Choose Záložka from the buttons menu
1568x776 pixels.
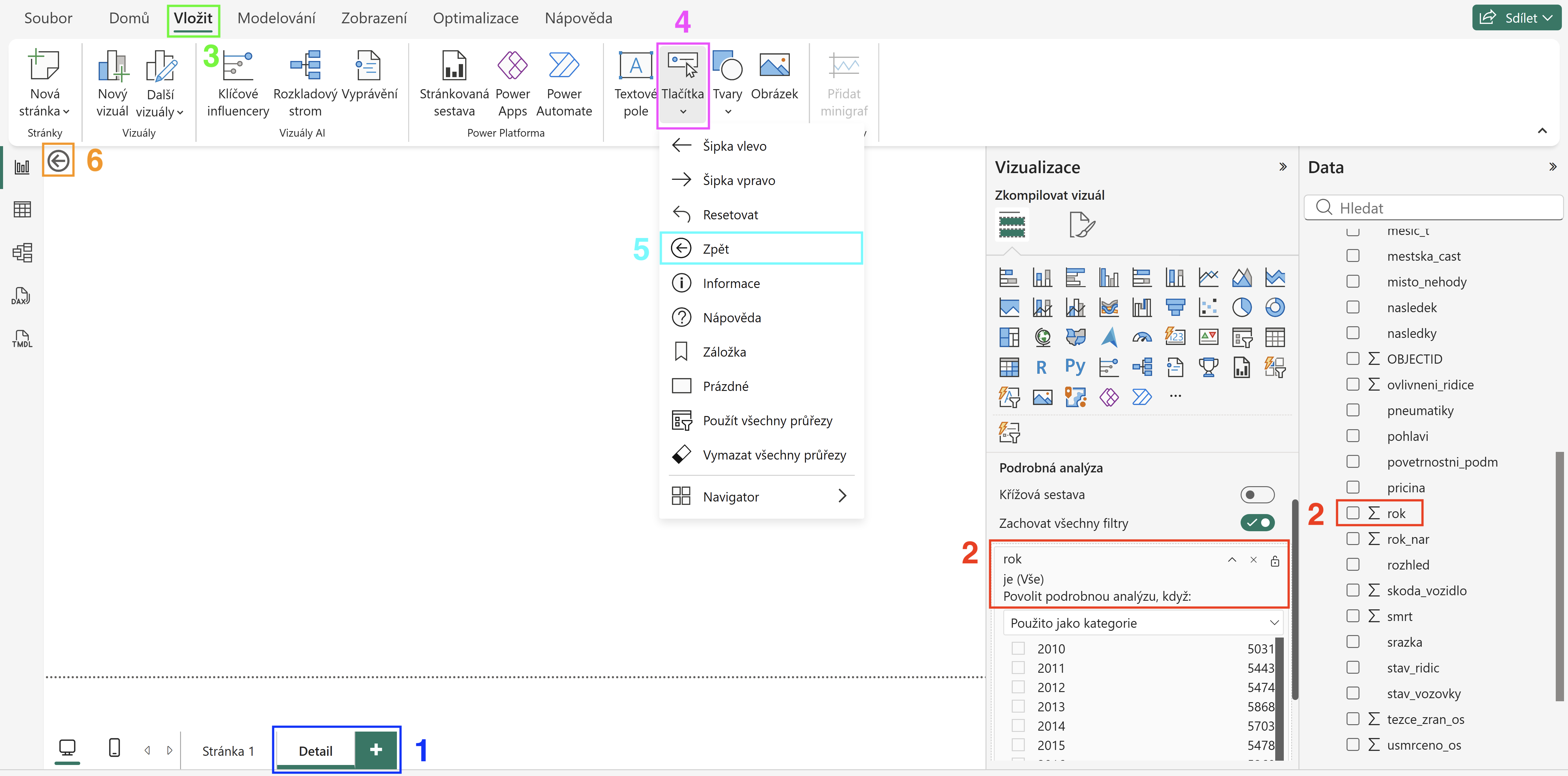[761, 351]
